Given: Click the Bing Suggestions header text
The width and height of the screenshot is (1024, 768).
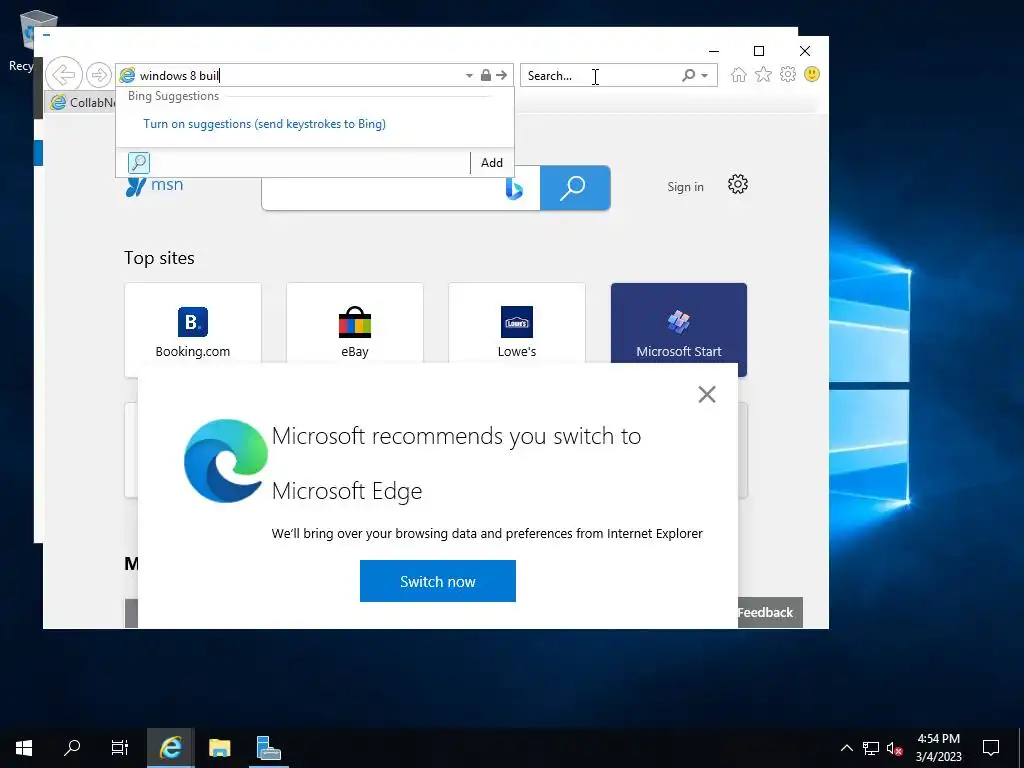Looking at the screenshot, I should [x=173, y=96].
